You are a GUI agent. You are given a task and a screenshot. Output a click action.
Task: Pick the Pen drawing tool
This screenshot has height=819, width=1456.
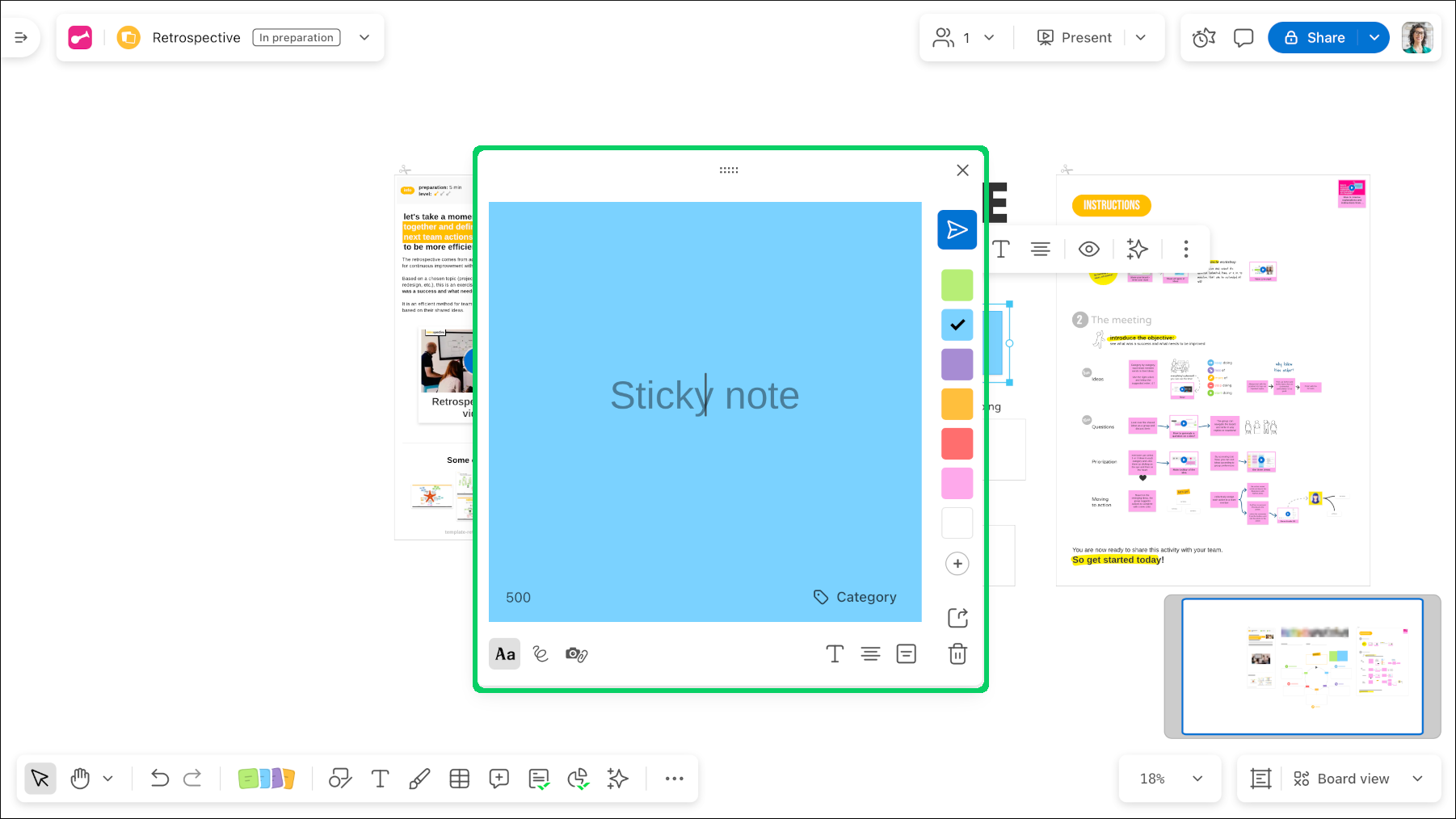(419, 778)
